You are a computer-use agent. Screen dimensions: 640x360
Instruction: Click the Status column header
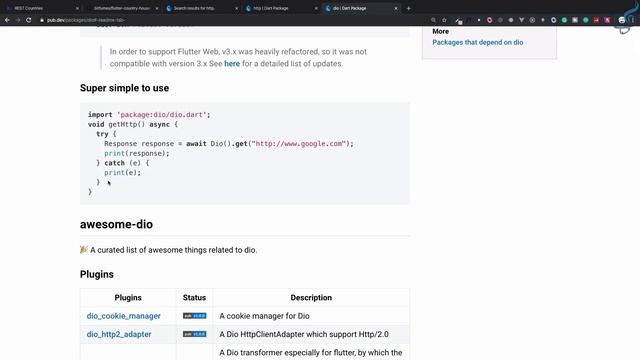point(194,298)
